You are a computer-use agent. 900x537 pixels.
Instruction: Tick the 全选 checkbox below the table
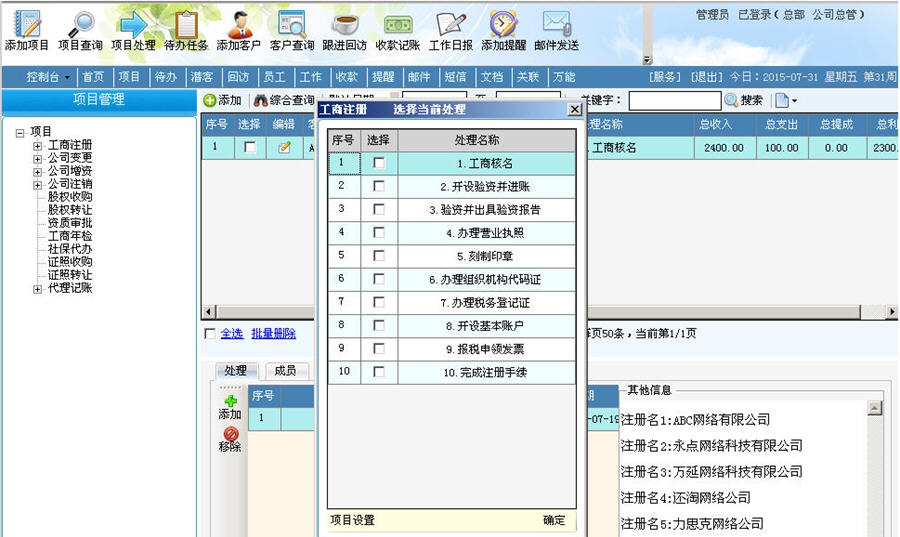210,333
